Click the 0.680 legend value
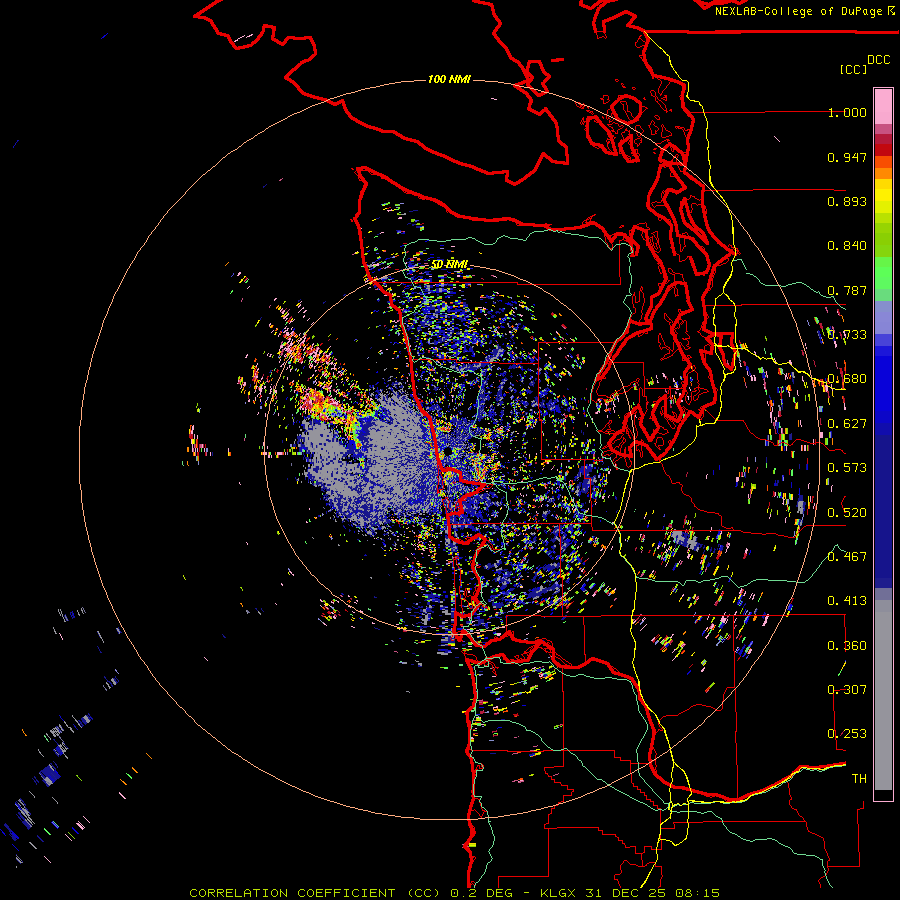 click(847, 379)
